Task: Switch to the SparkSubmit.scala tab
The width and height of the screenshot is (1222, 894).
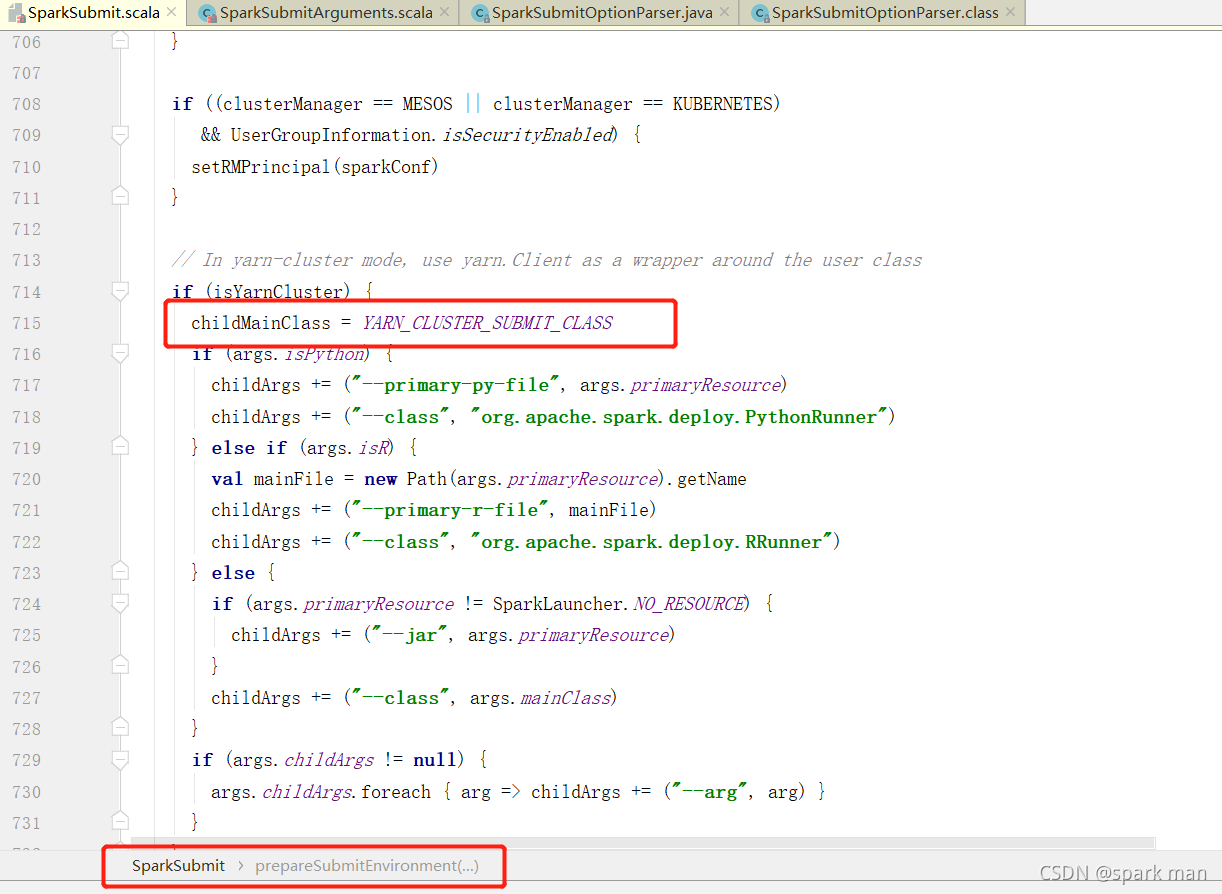Action: click(94, 13)
